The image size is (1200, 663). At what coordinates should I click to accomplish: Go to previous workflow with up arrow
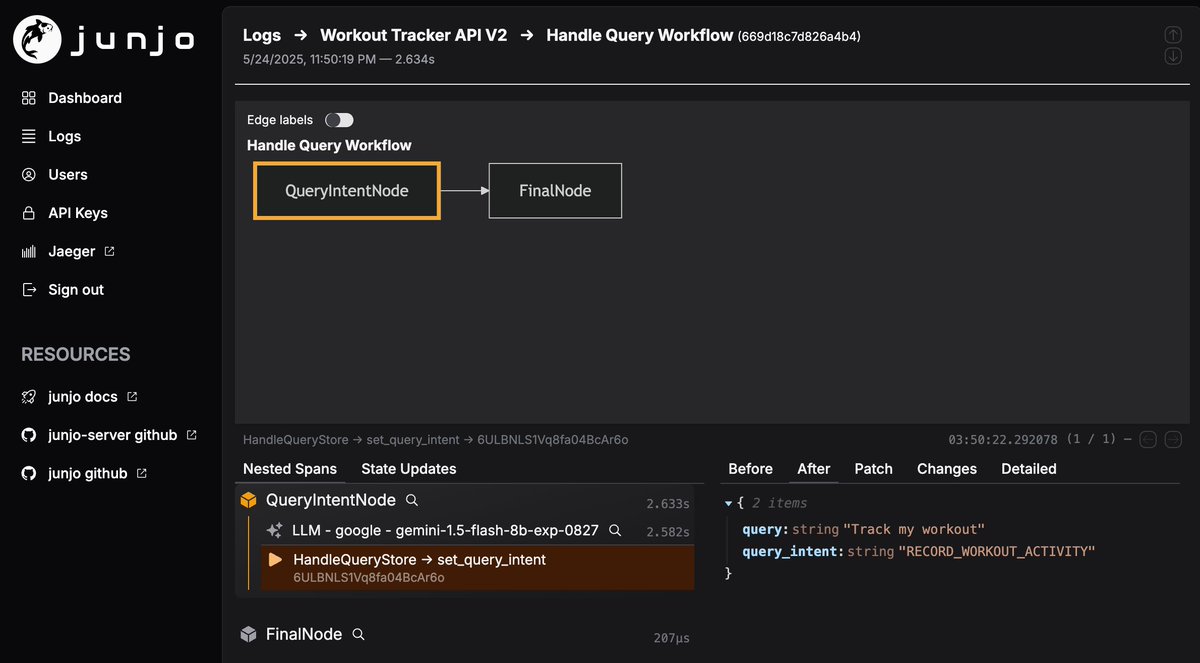[x=1173, y=34]
